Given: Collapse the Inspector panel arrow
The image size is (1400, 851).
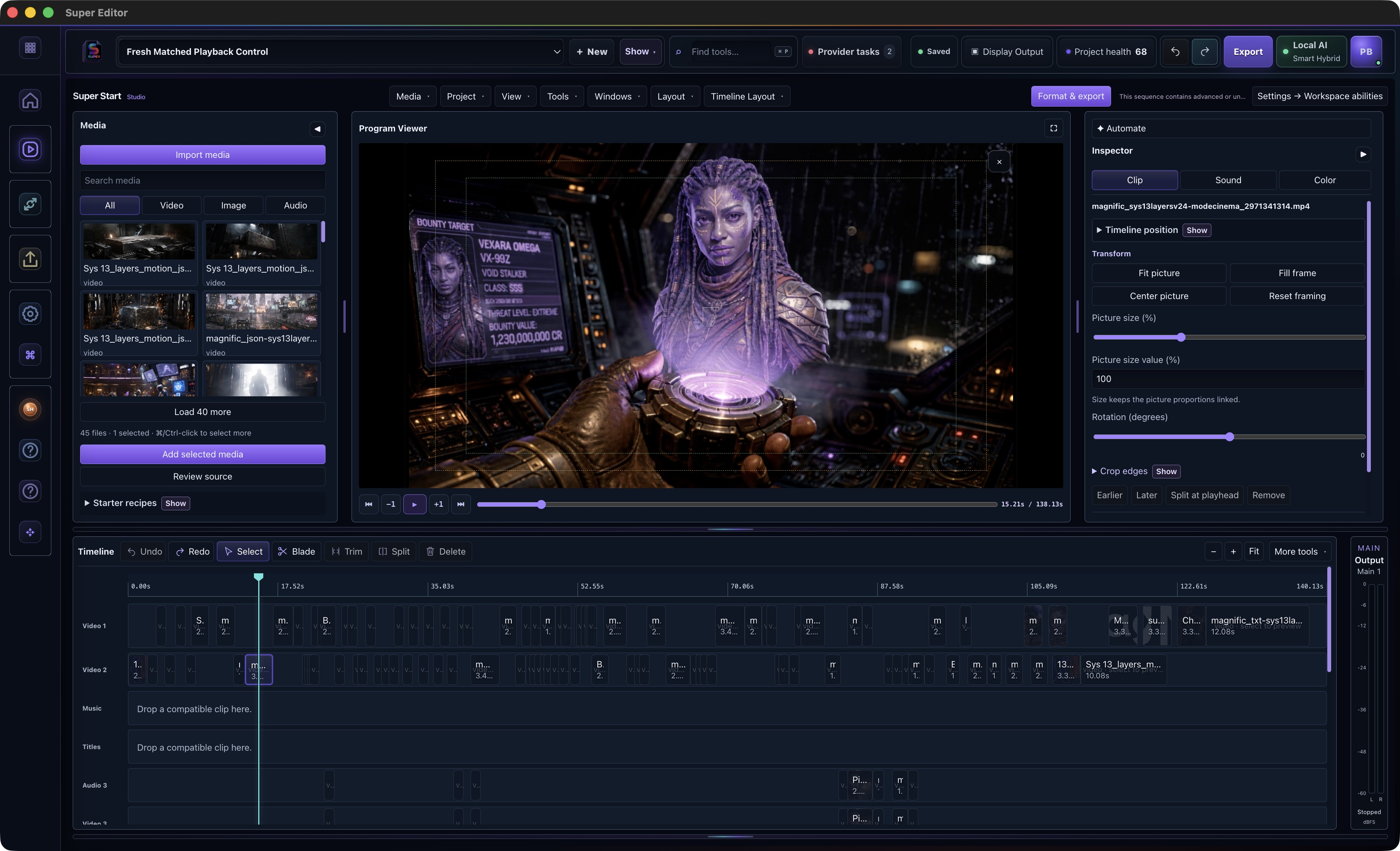Looking at the screenshot, I should pyautogui.click(x=1363, y=154).
